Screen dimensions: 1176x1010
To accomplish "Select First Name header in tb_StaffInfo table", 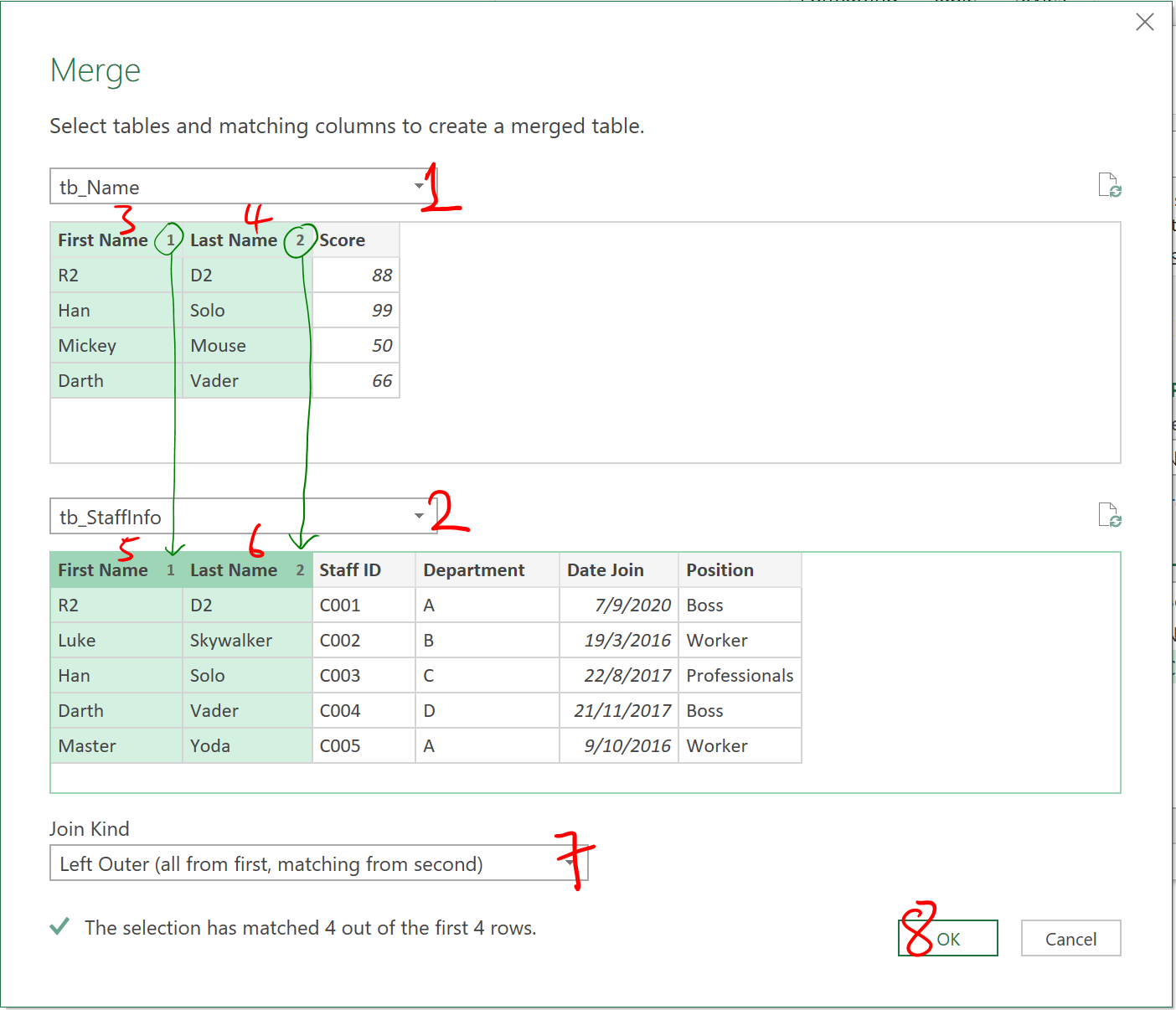I will coord(102,570).
